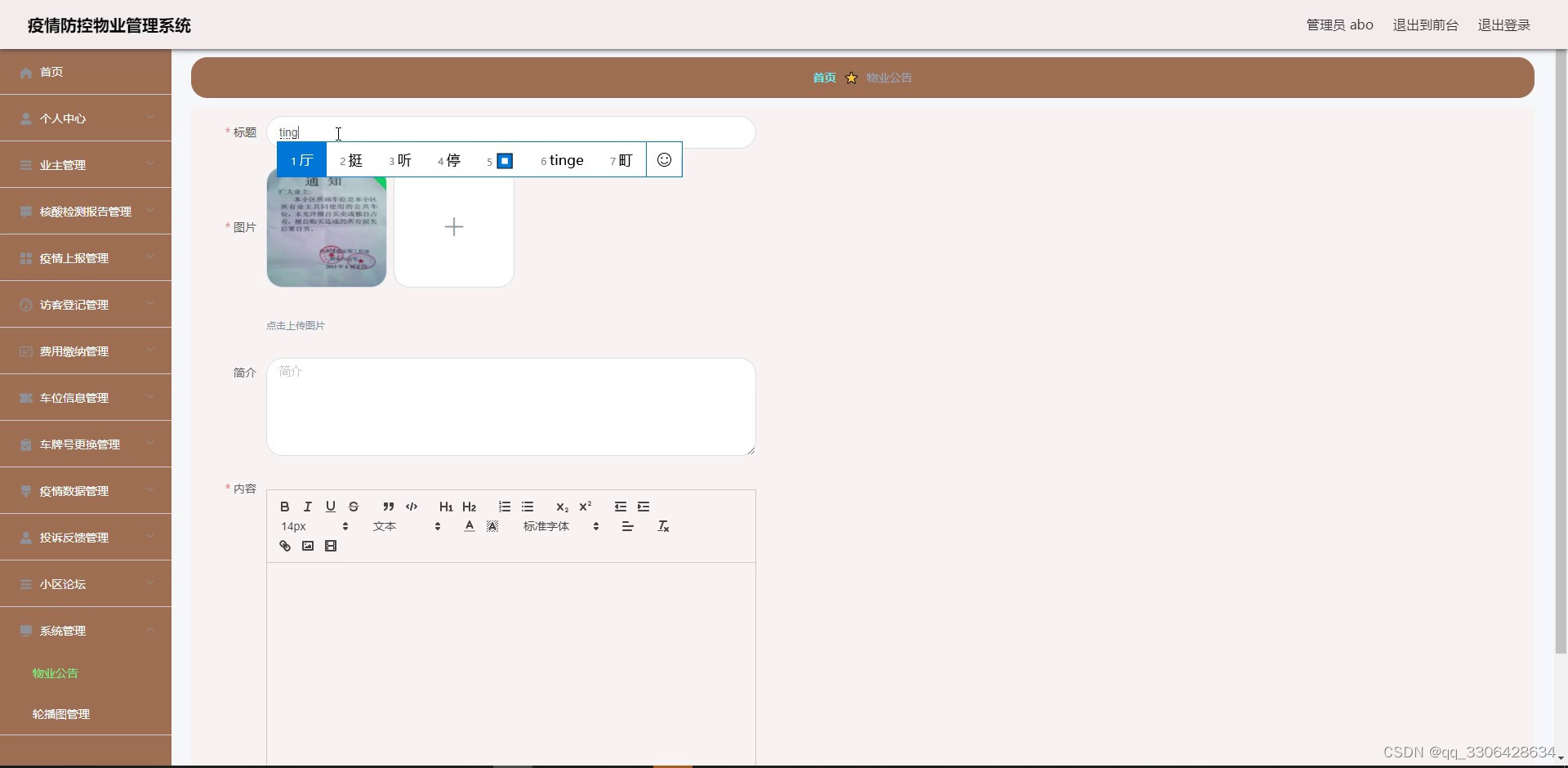1568x768 pixels.
Task: Decrease the text indent
Action: (621, 507)
